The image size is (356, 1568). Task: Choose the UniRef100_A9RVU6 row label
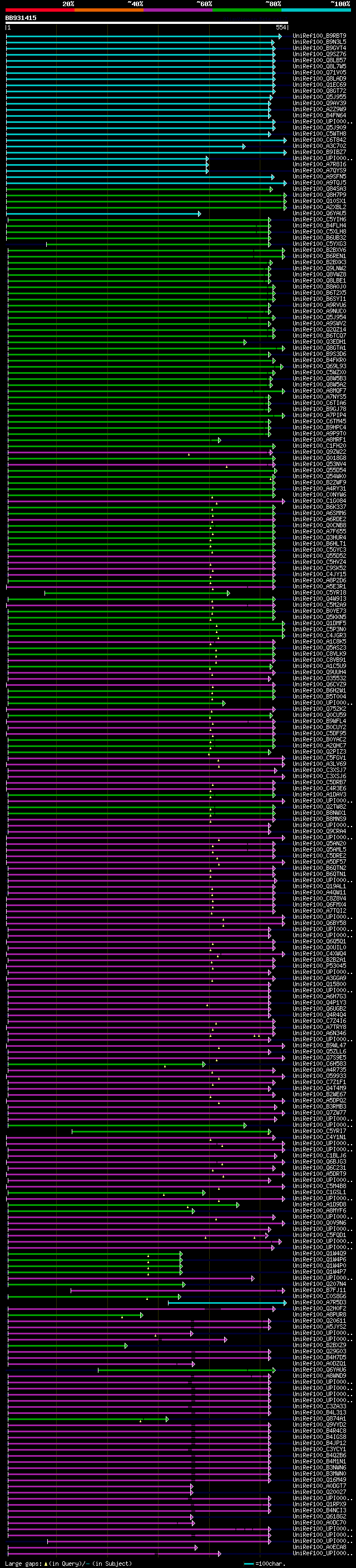(x=319, y=305)
